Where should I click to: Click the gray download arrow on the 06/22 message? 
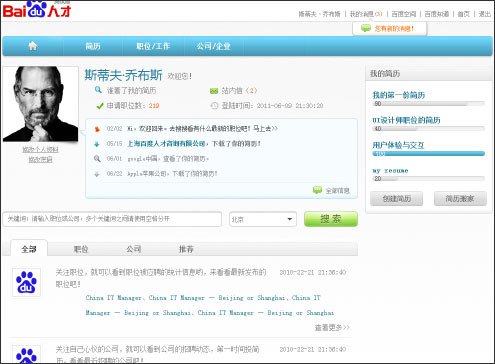coord(97,174)
